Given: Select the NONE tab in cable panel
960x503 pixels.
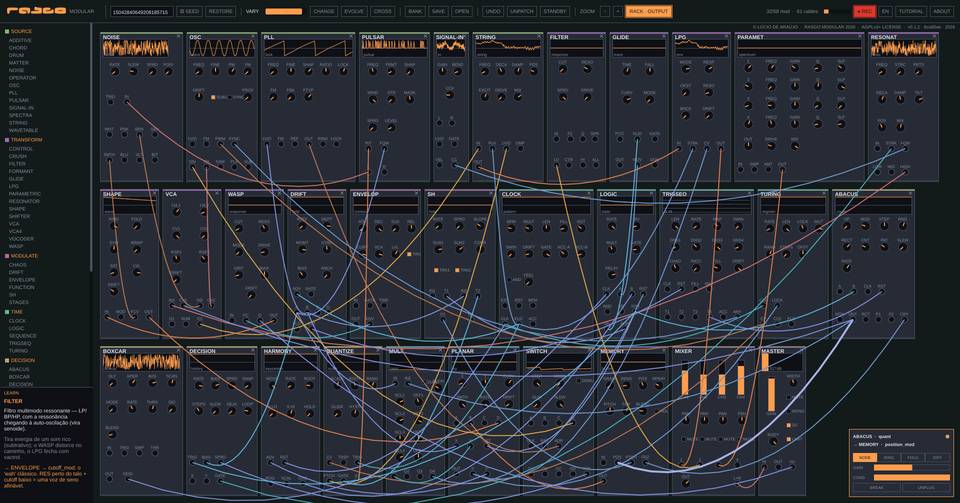Looking at the screenshot, I should pos(864,457).
